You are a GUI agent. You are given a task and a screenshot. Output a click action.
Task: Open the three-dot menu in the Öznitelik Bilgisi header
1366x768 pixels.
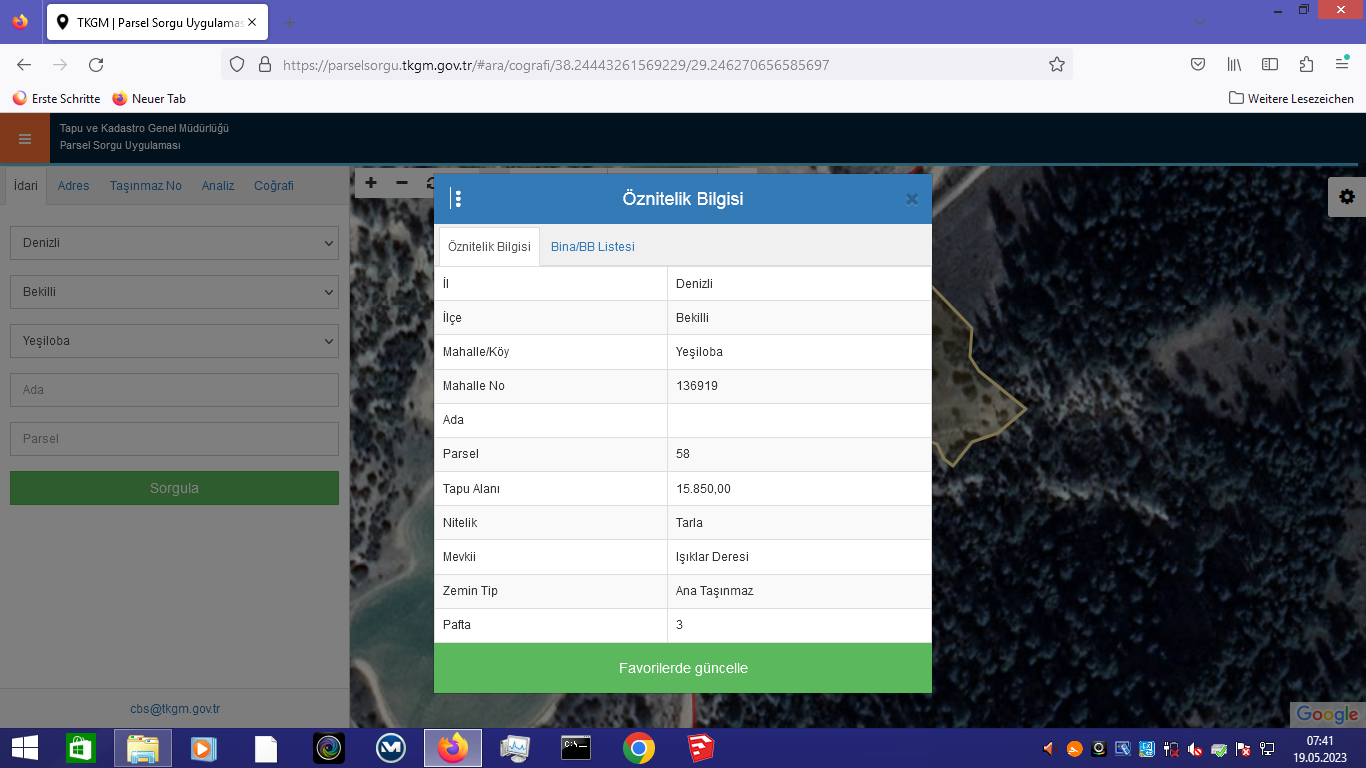457,199
